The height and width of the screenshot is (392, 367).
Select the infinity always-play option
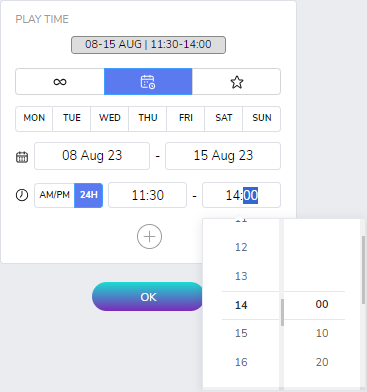[x=60, y=82]
